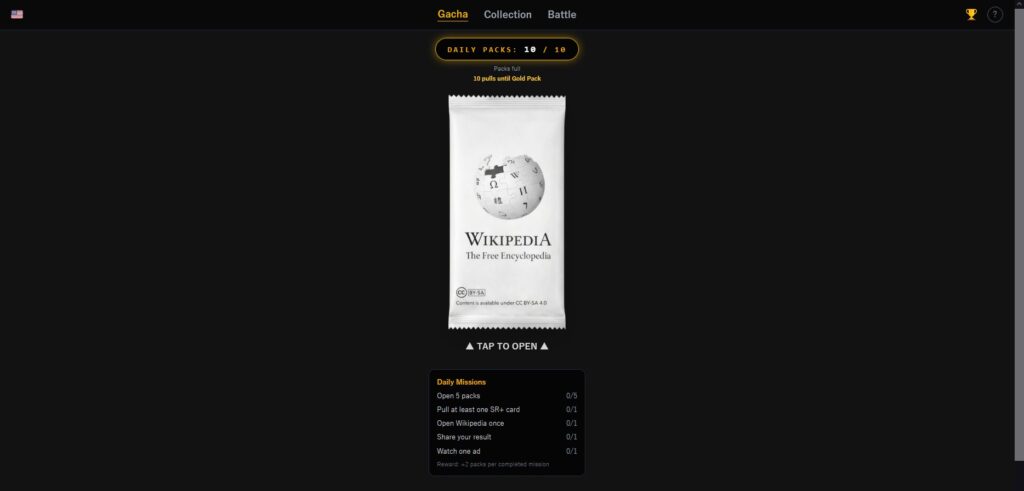Click the US flag language icon

17,14
